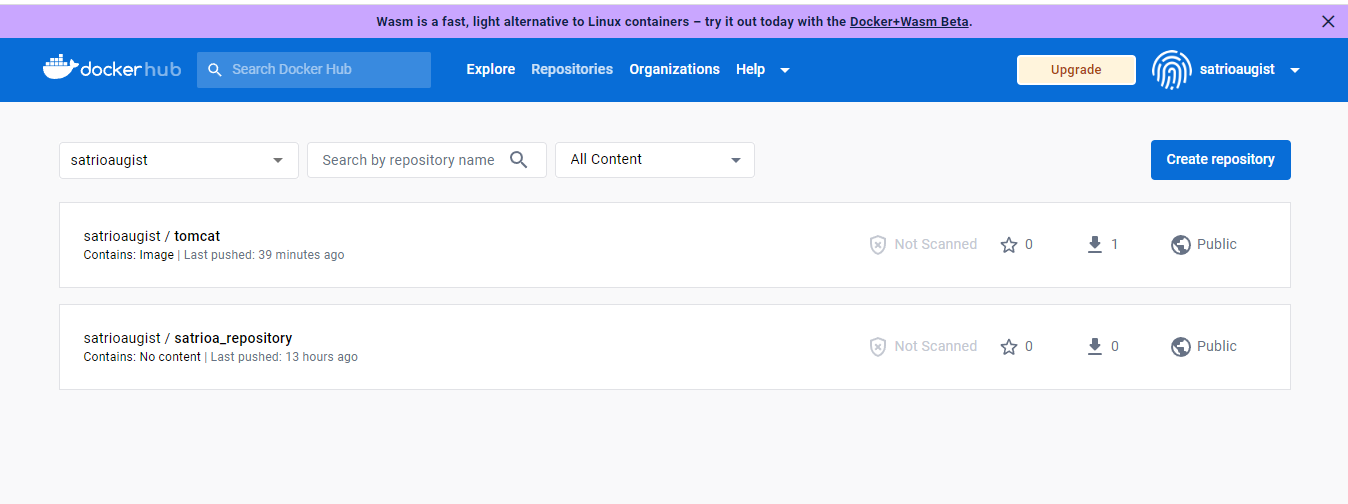Click 'Not Scanned' text on satrioa_repository row

pos(936,346)
